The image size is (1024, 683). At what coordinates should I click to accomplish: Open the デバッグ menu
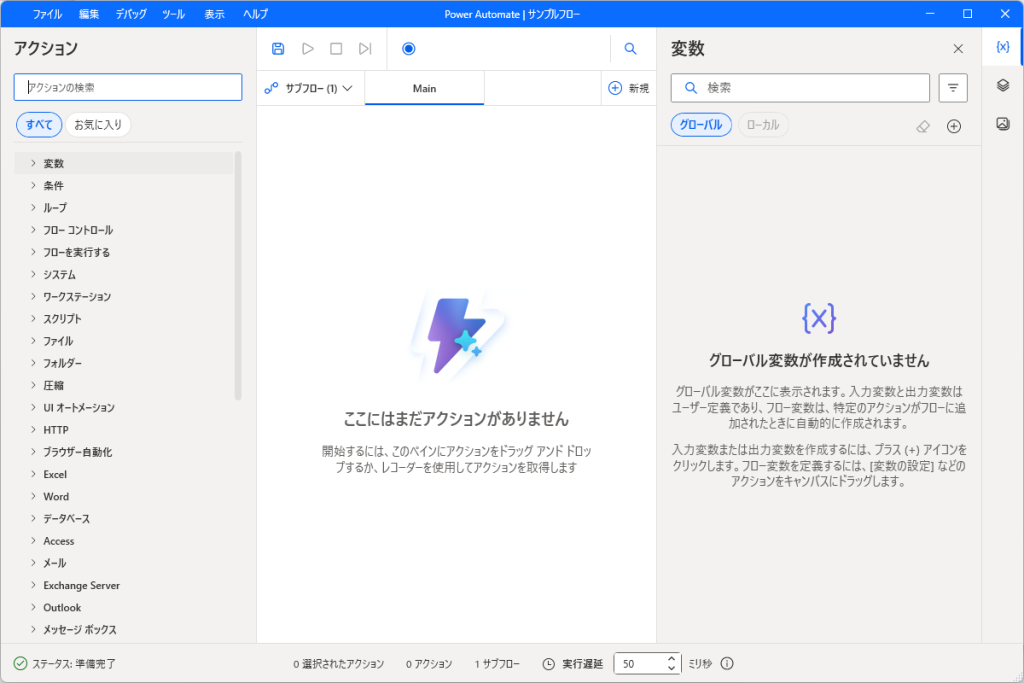[131, 14]
